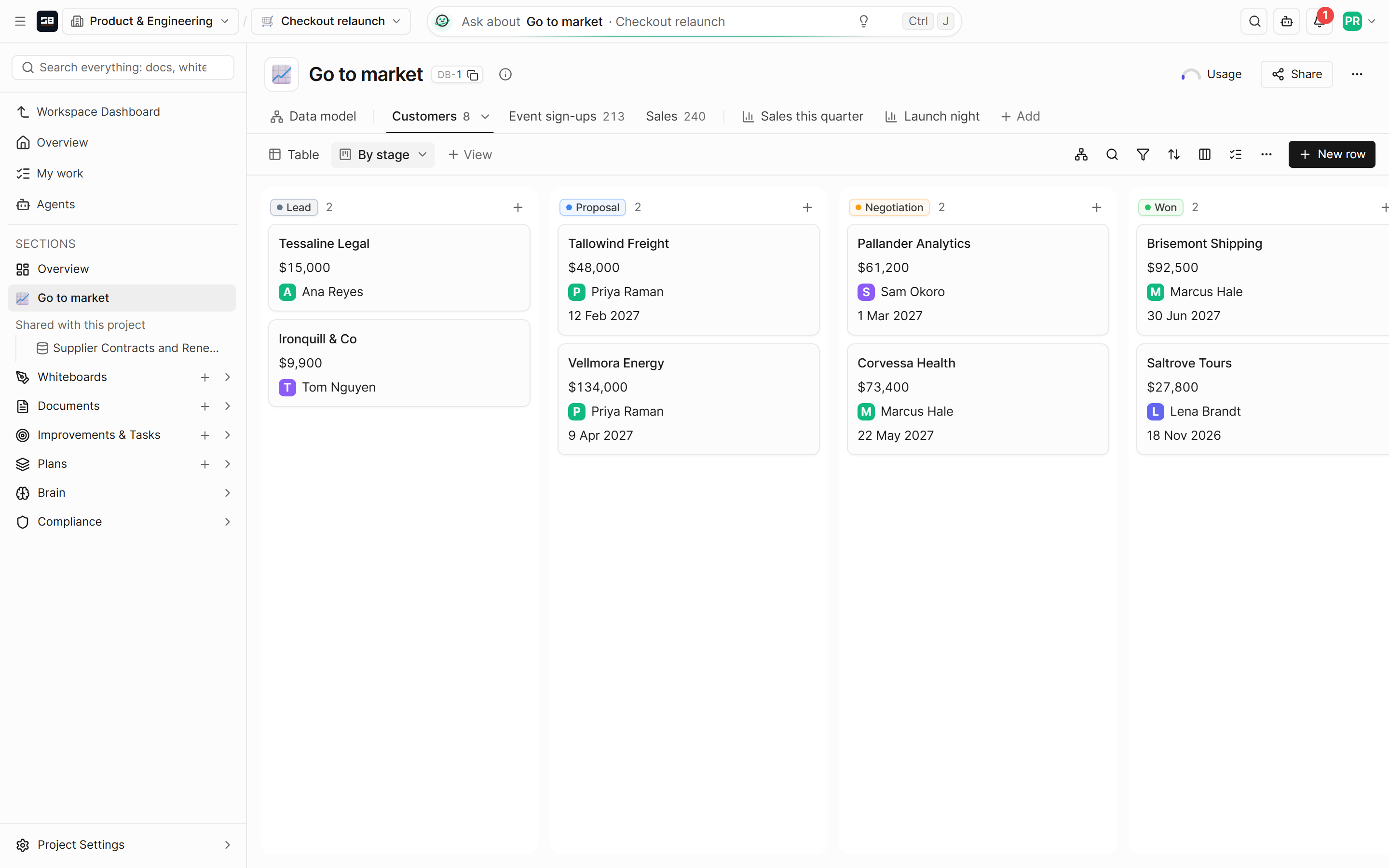
Task: Click the Negotiation orange stage label
Action: coord(889,207)
